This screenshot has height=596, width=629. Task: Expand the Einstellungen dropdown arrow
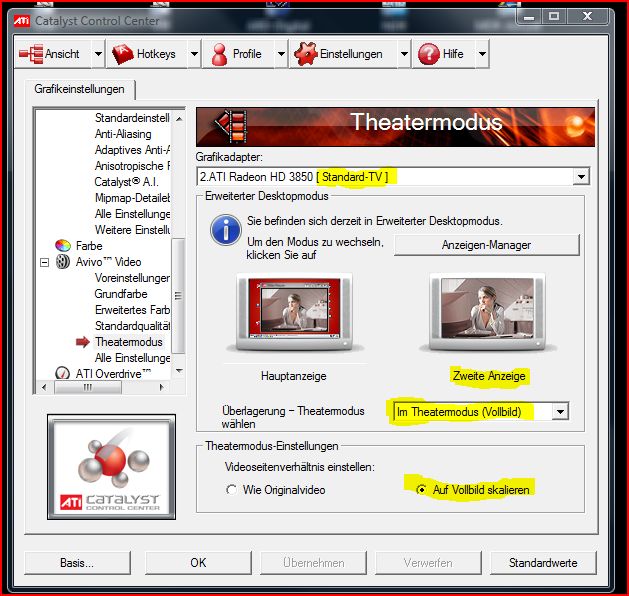(x=404, y=54)
